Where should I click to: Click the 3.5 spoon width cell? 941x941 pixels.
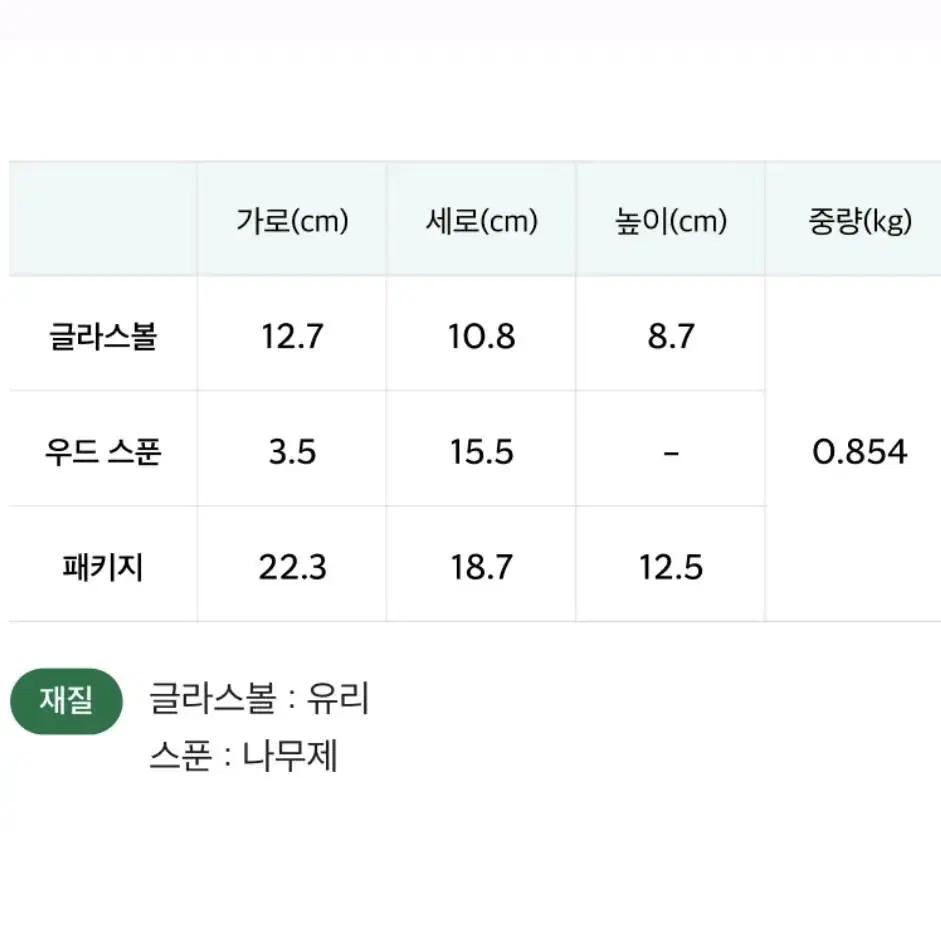coord(292,451)
